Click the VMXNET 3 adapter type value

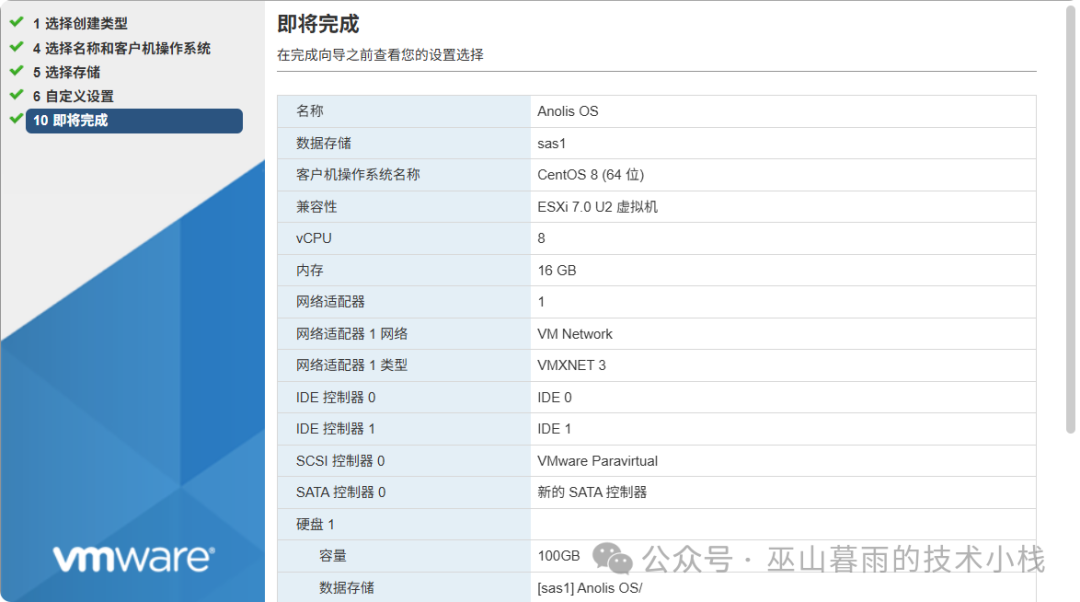tap(571, 365)
